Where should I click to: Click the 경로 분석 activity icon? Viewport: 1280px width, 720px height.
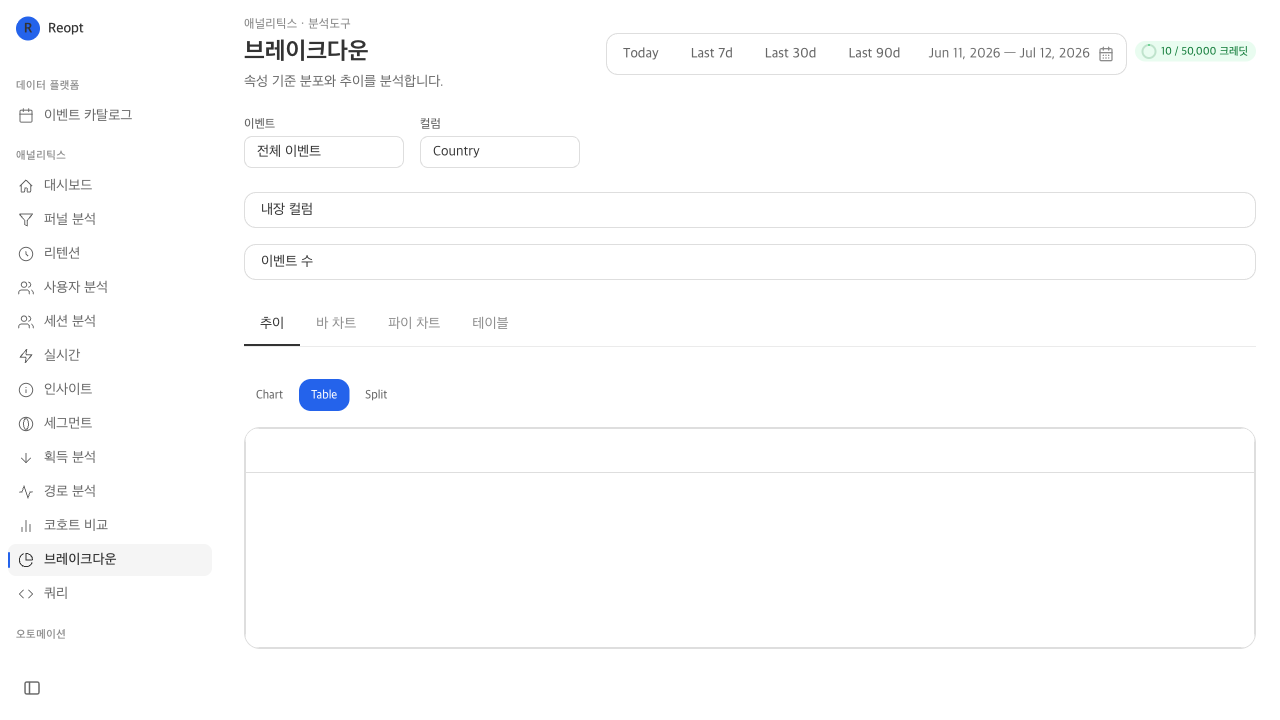click(x=26, y=492)
